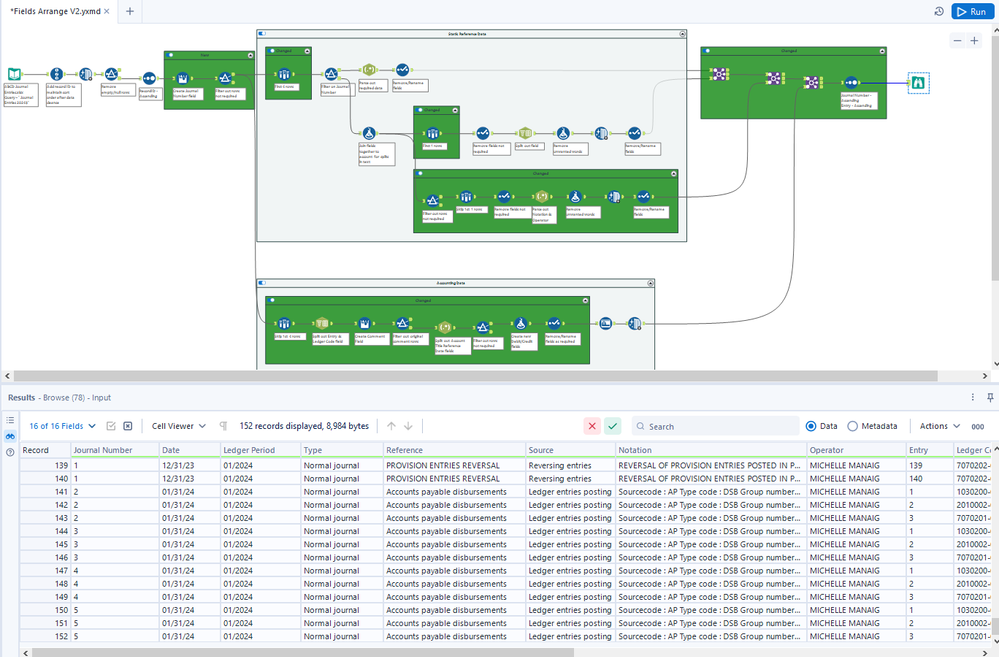This screenshot has width=999, height=657.
Task: Select the Formula tool creating new Debit/Credit fields
Action: pyautogui.click(x=521, y=324)
